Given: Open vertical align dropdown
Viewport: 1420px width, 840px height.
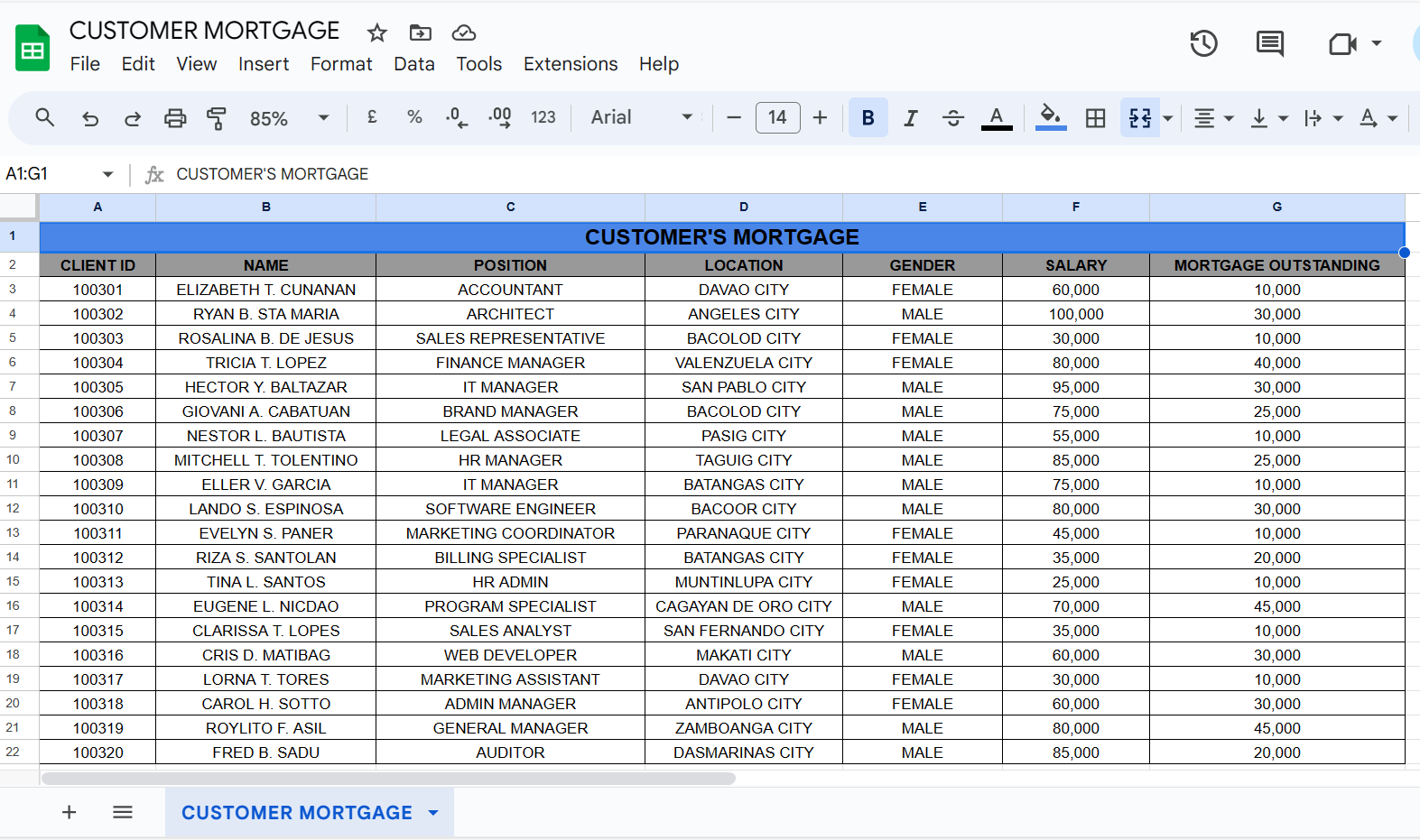Looking at the screenshot, I should pos(1268,118).
